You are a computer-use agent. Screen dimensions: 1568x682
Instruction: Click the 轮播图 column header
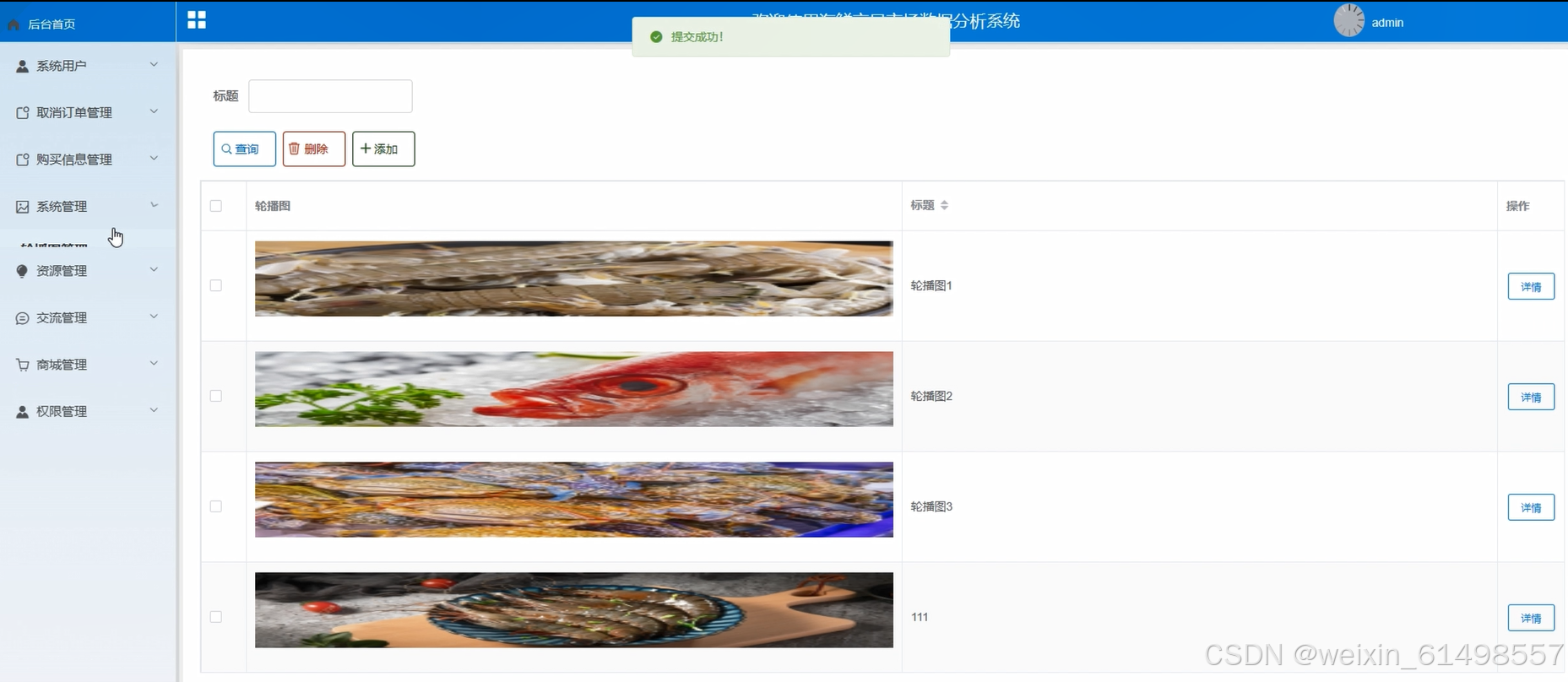point(273,206)
